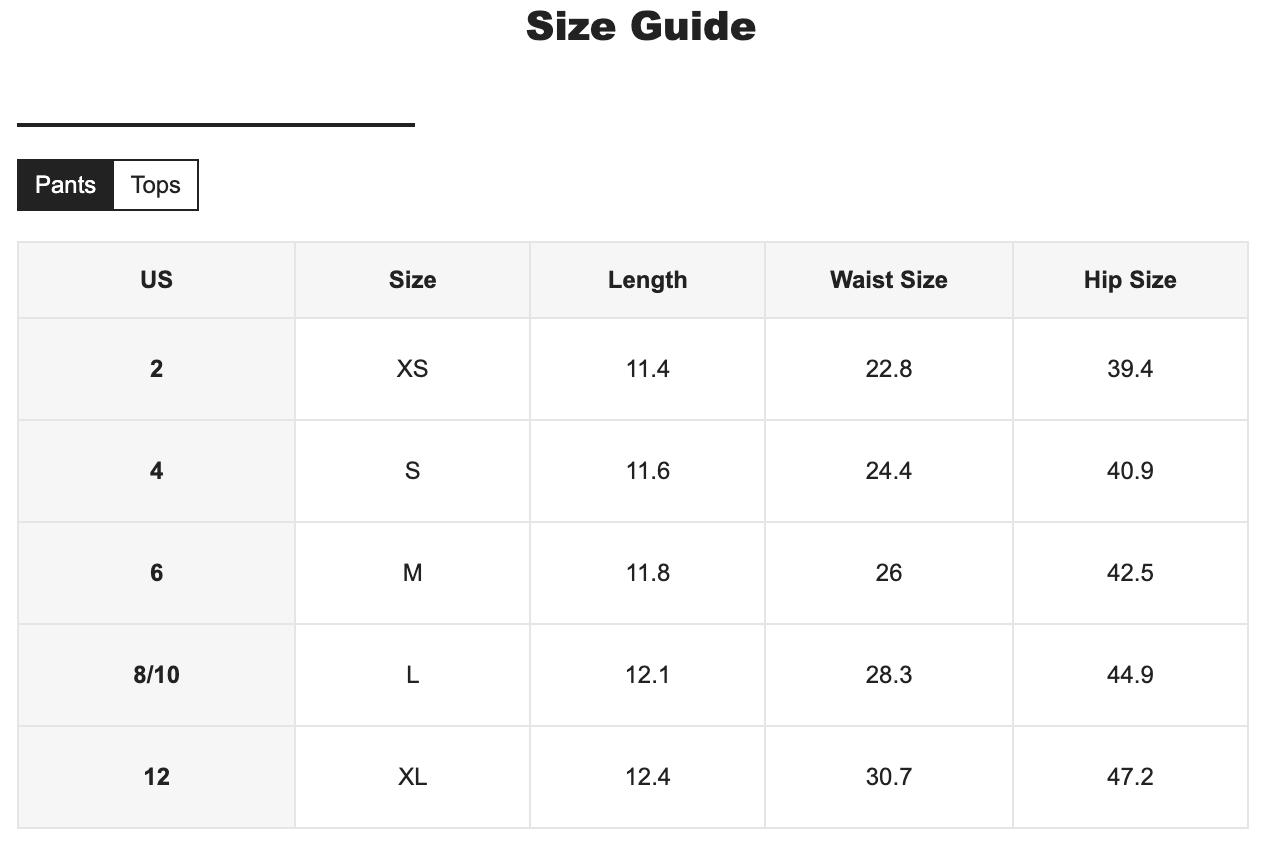1277x848 pixels.
Task: Open the Tops size tab
Action: click(156, 185)
